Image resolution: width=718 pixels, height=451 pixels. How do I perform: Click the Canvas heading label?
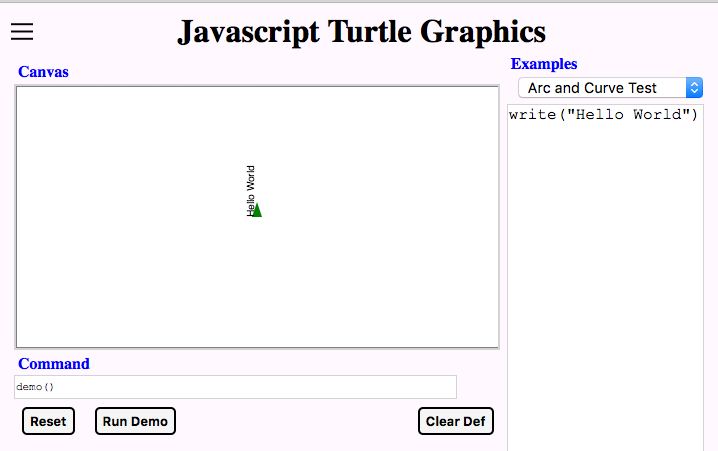click(43, 72)
